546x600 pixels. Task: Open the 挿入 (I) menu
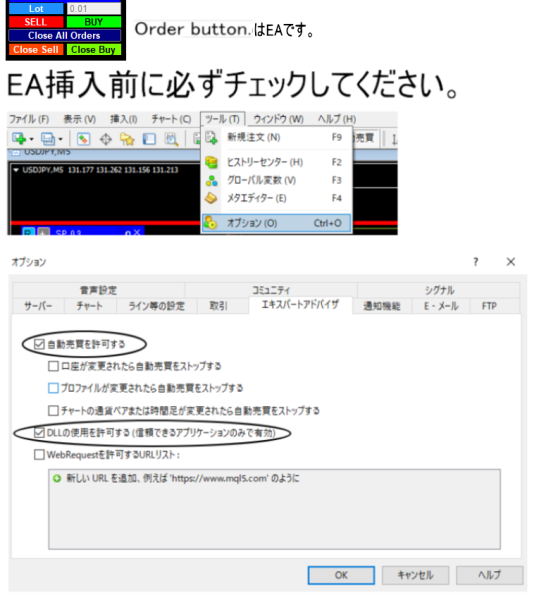pos(124,119)
